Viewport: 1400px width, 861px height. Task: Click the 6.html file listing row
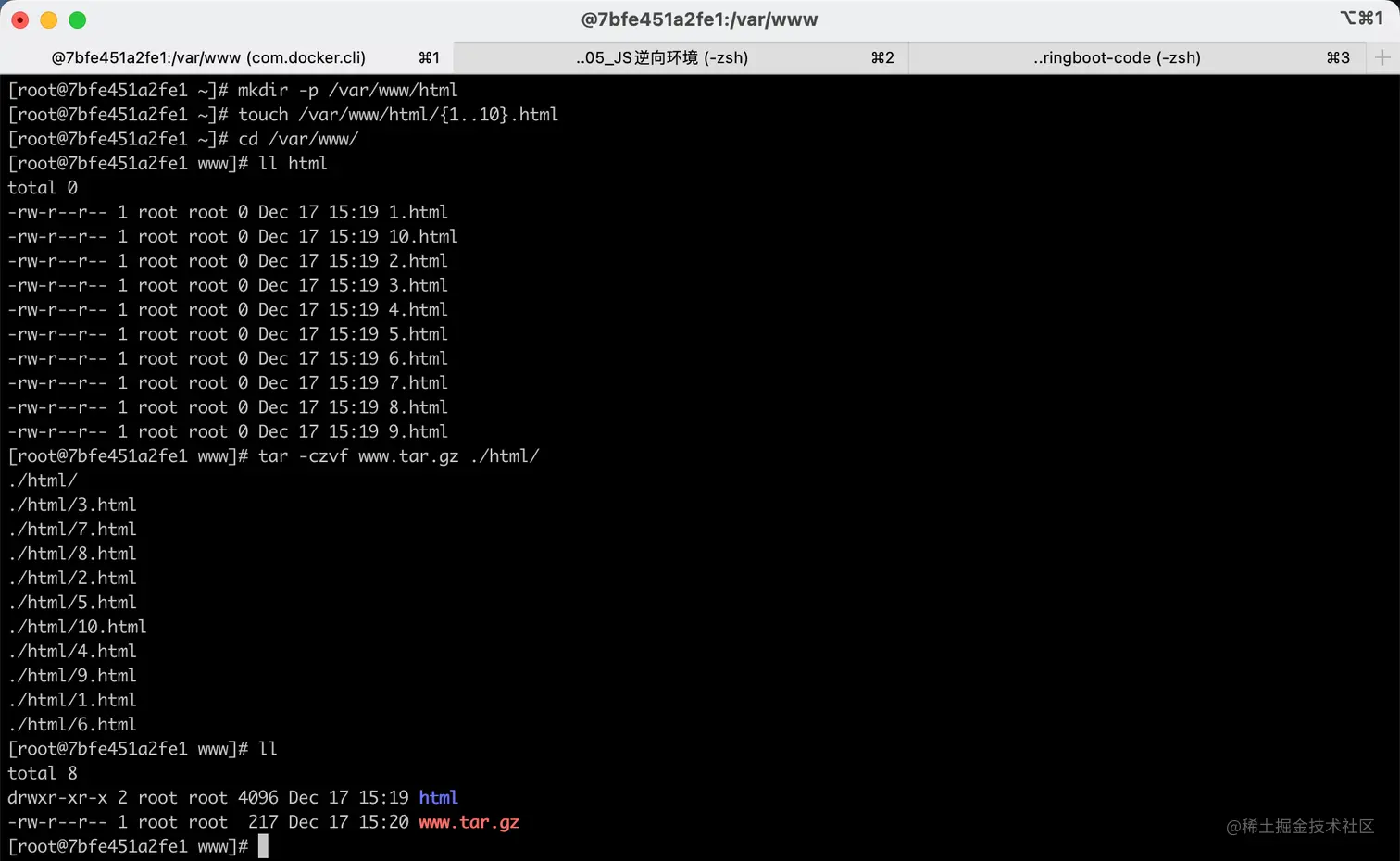[228, 358]
